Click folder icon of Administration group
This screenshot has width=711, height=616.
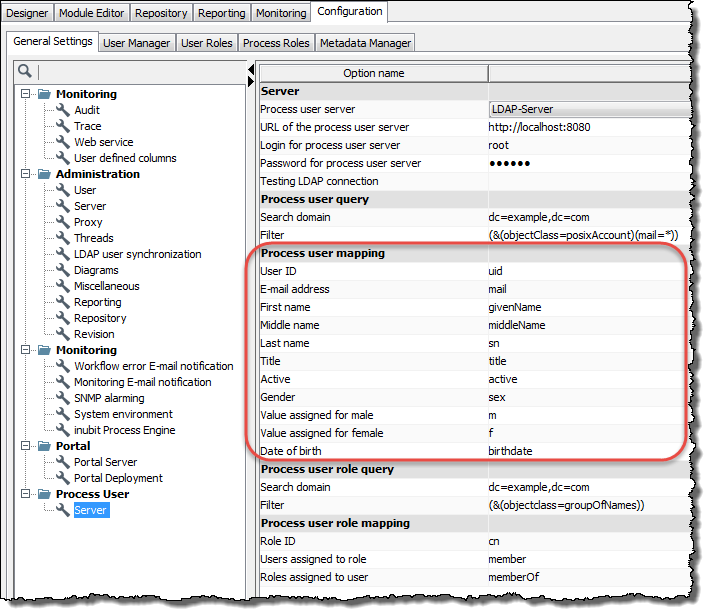pos(44,174)
